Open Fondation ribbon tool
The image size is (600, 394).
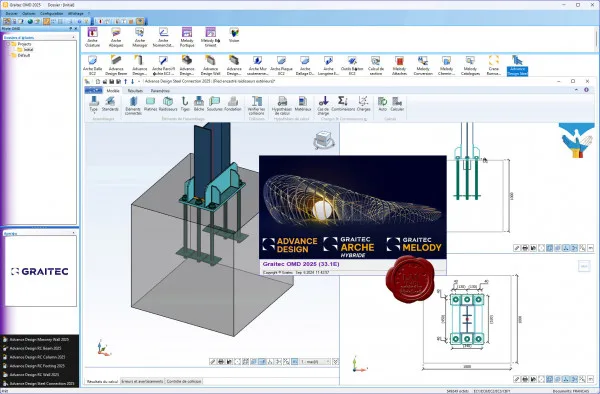(233, 104)
